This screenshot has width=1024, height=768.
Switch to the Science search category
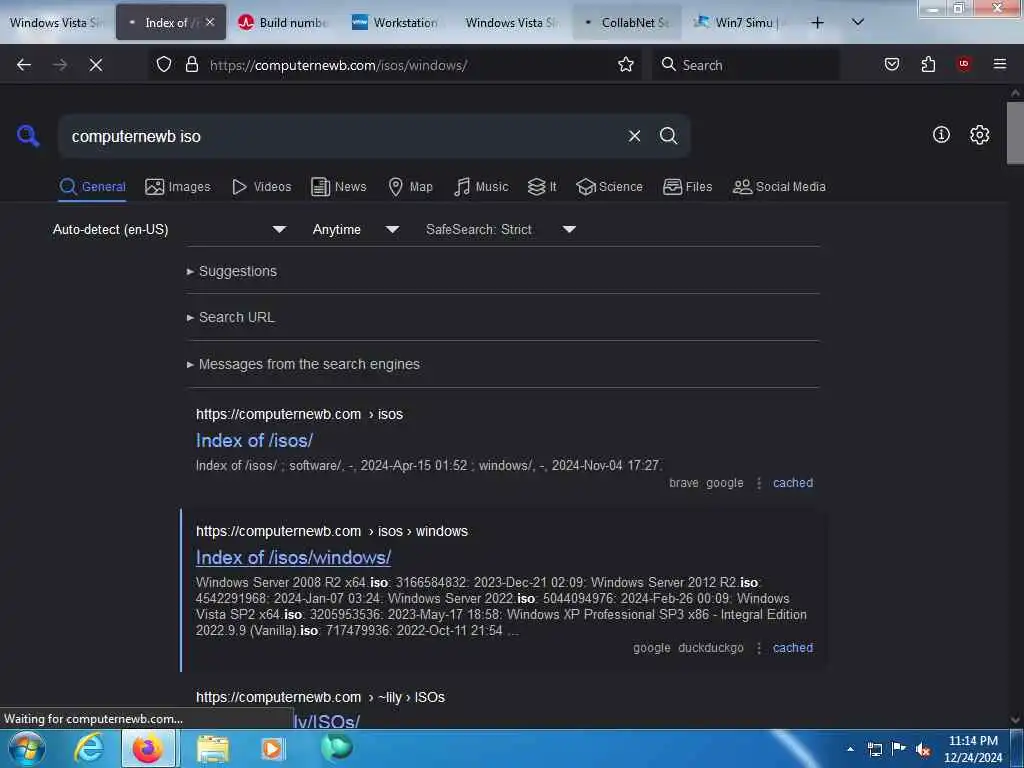[x=609, y=187]
